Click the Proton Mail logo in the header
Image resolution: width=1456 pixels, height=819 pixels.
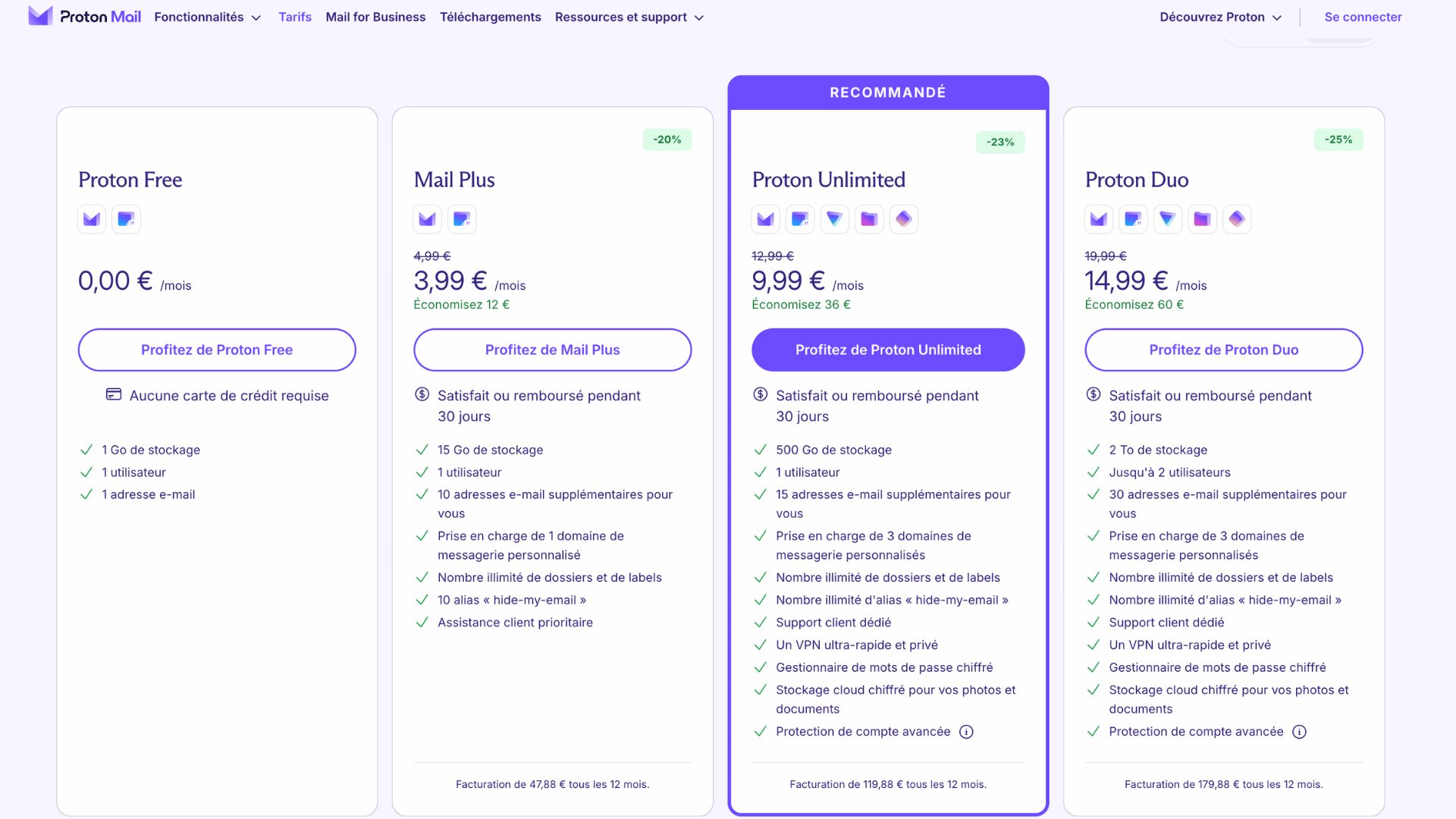click(x=83, y=16)
